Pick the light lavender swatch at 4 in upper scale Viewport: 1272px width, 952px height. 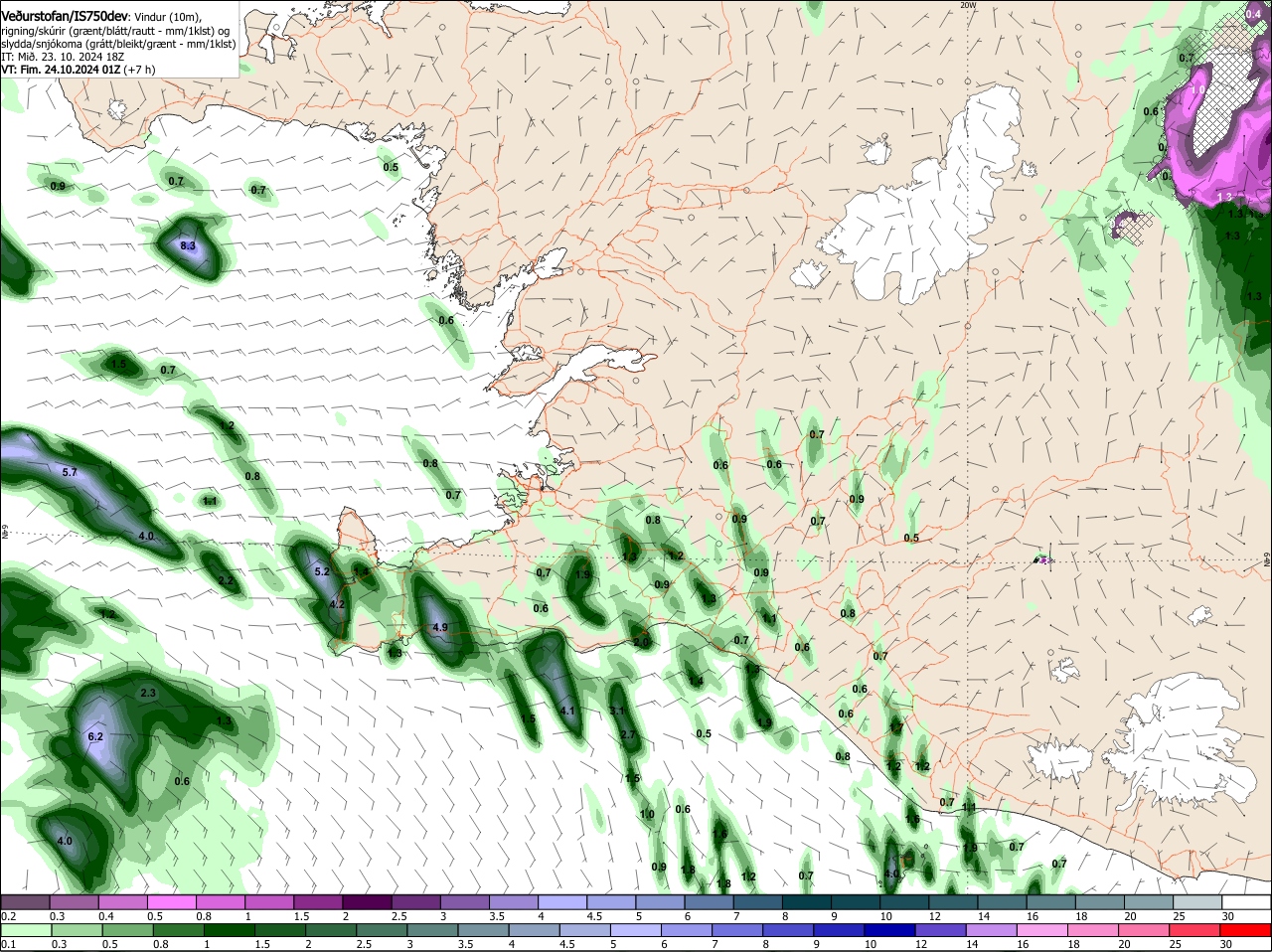click(x=562, y=900)
